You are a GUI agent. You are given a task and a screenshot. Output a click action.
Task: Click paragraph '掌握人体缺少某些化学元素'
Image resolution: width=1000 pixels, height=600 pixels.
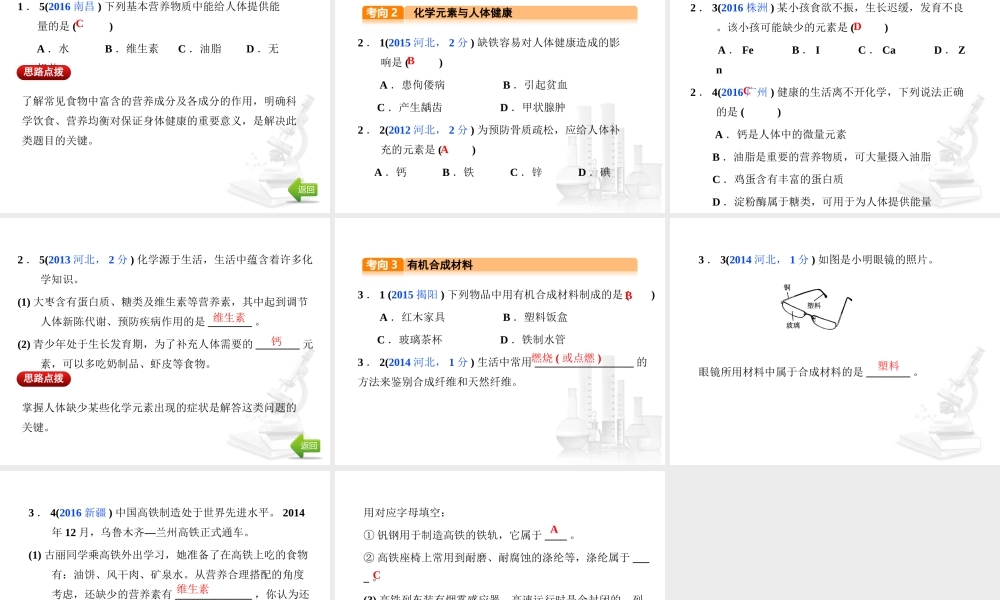[159, 418]
